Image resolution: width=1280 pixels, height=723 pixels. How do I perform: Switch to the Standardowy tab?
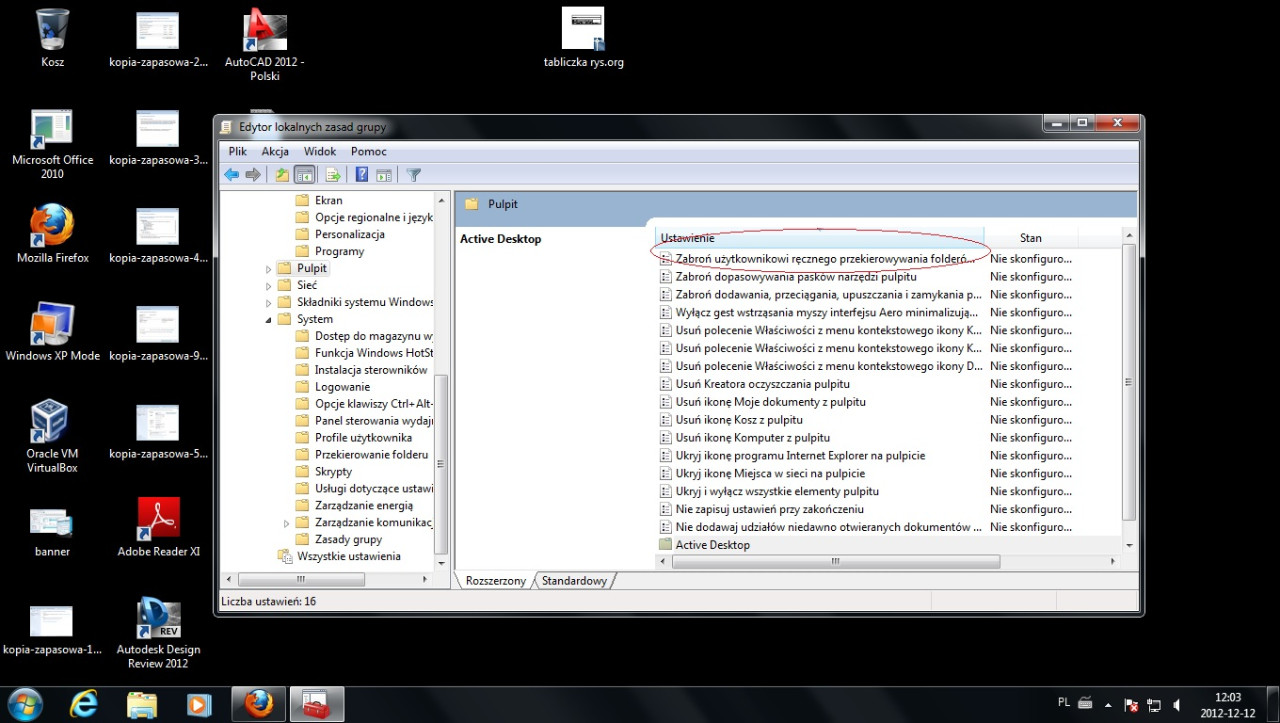574,581
